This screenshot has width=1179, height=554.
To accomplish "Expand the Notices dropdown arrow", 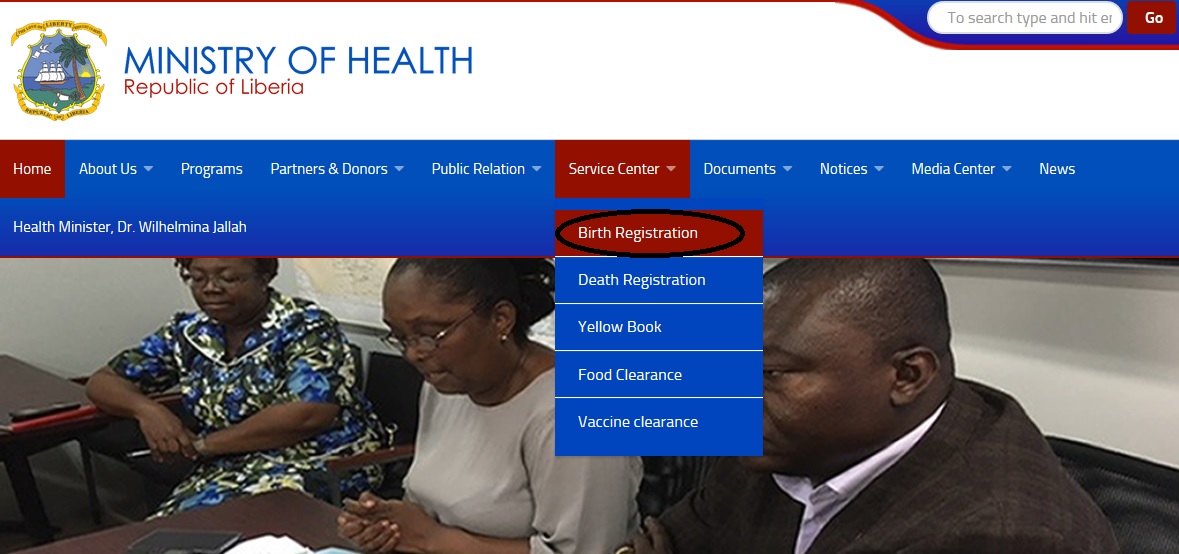I will click(879, 169).
